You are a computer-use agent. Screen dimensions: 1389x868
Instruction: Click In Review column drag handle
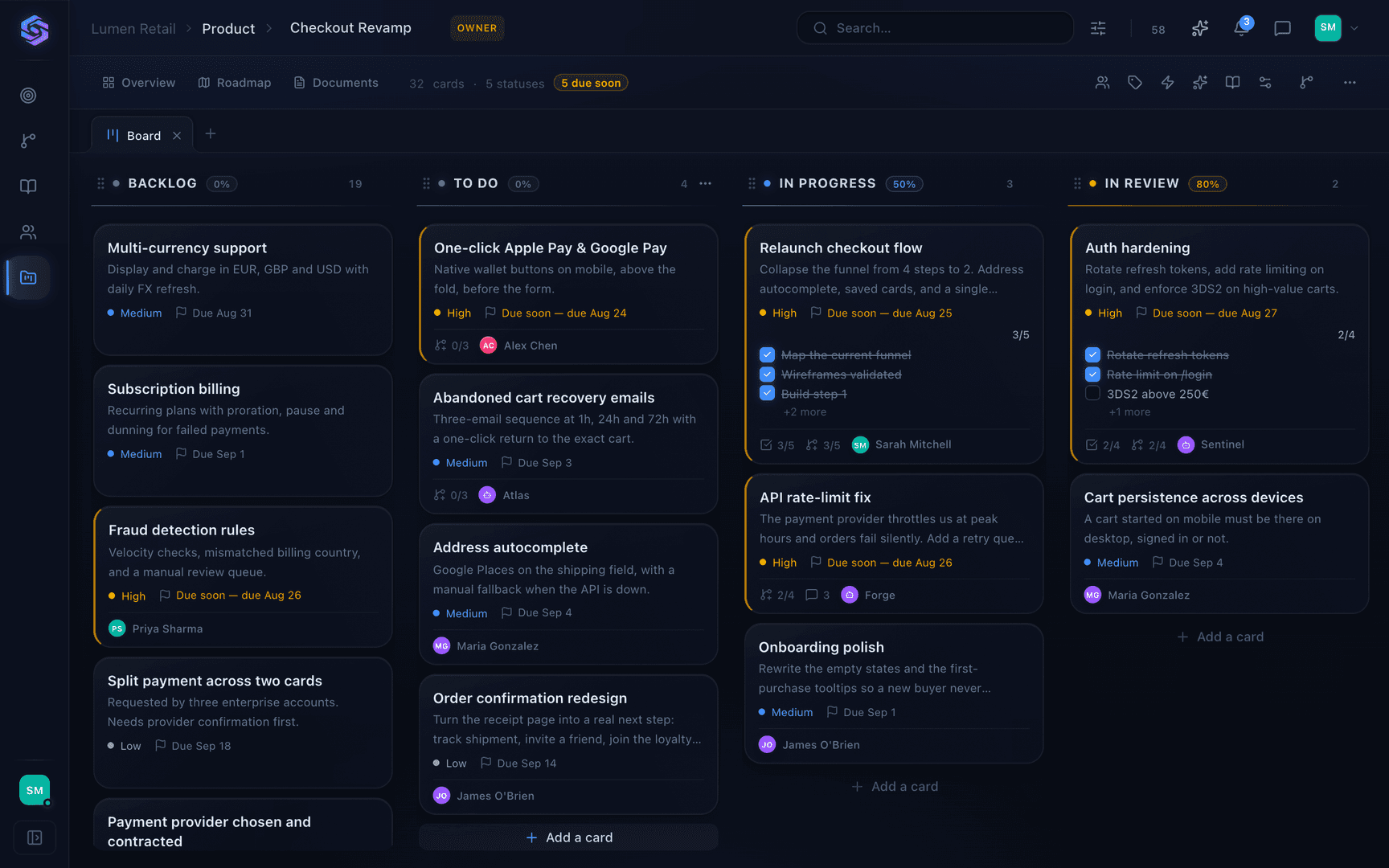(1077, 184)
